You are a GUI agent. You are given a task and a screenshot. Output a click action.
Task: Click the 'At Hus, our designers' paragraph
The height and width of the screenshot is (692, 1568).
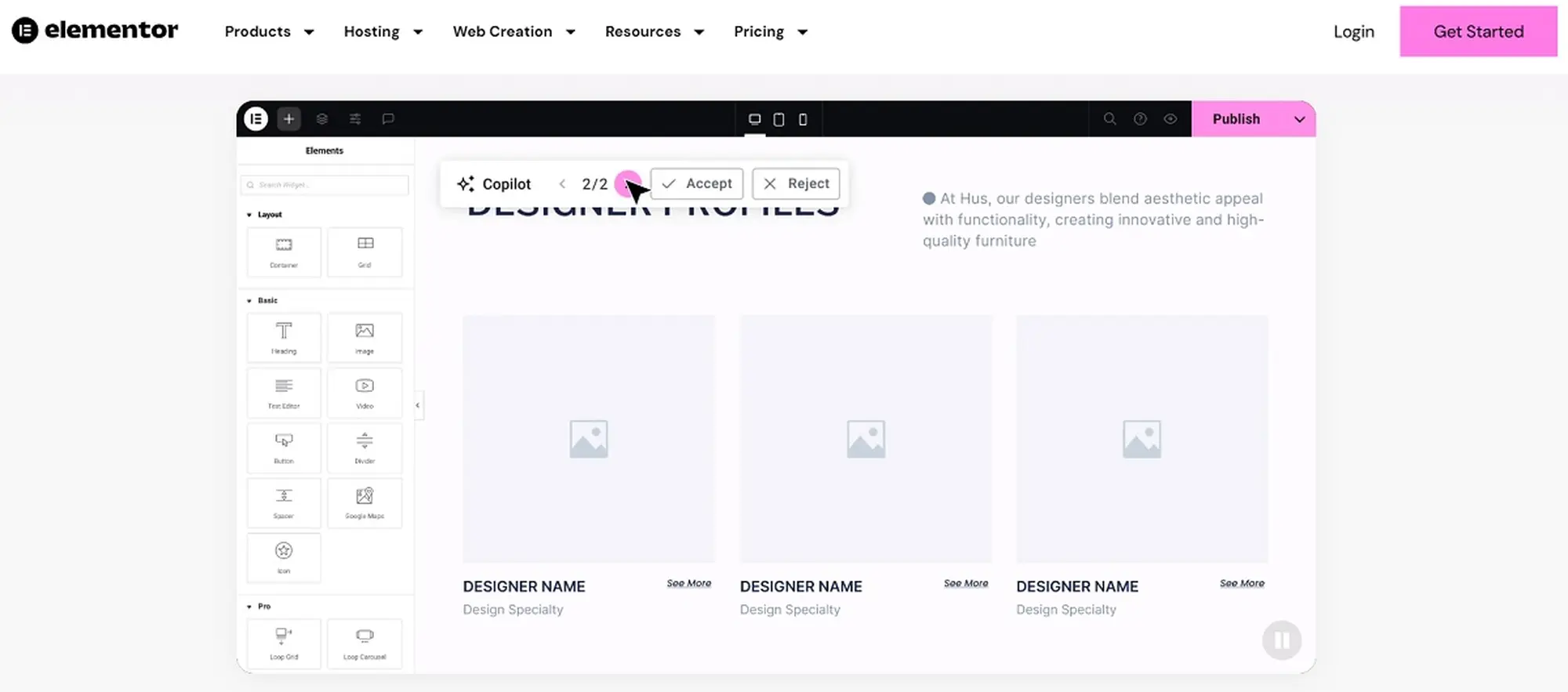[1093, 219]
